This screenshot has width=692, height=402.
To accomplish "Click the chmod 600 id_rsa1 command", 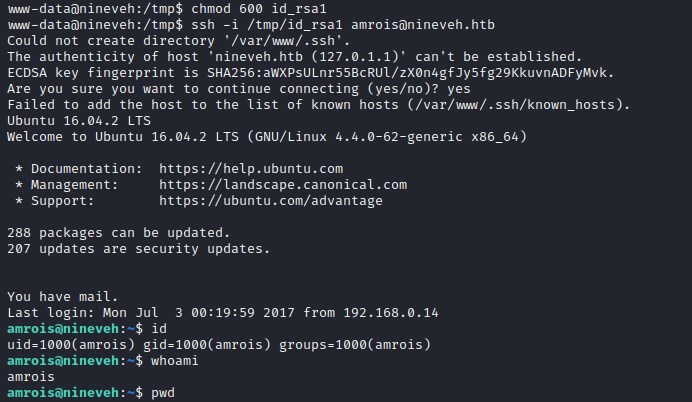I will 259,8.
